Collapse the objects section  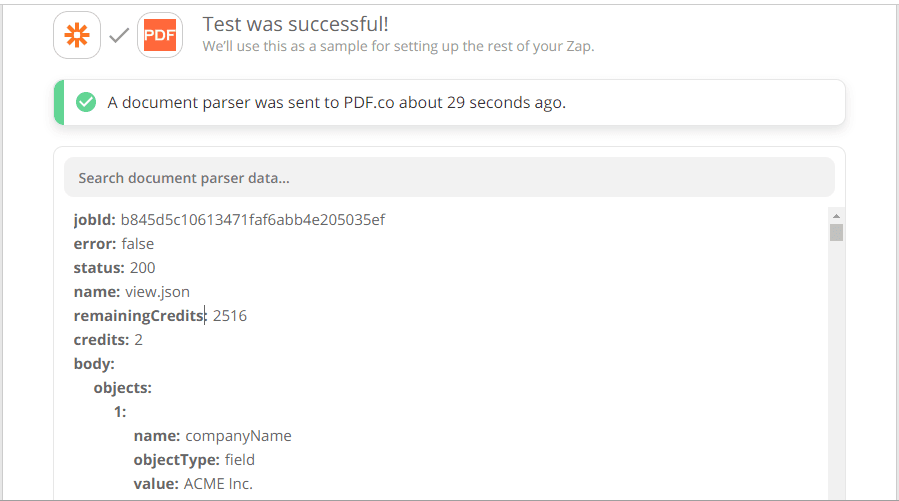[122, 388]
